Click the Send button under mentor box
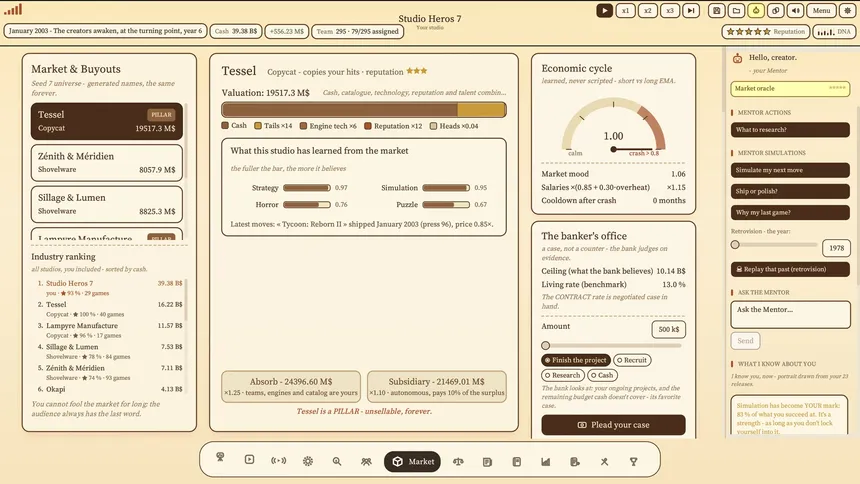Image resolution: width=860 pixels, height=484 pixels. click(x=745, y=341)
